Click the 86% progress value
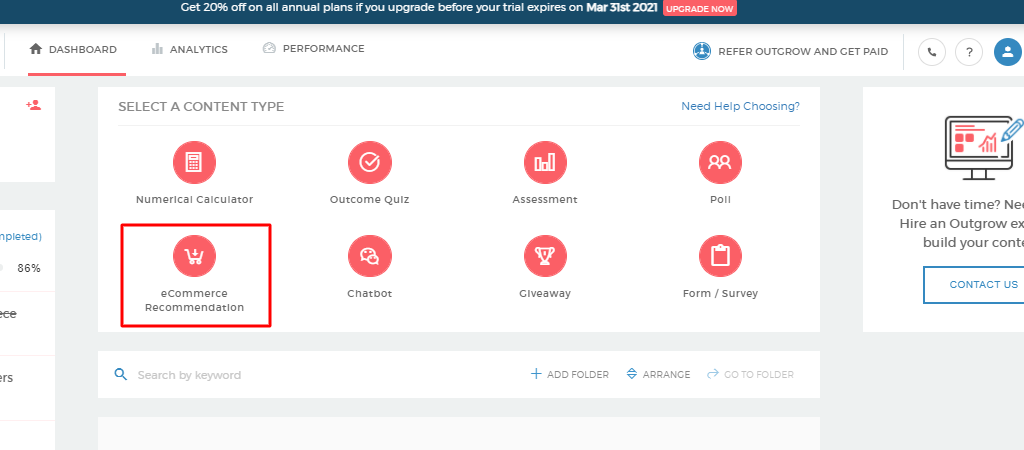 [29, 268]
